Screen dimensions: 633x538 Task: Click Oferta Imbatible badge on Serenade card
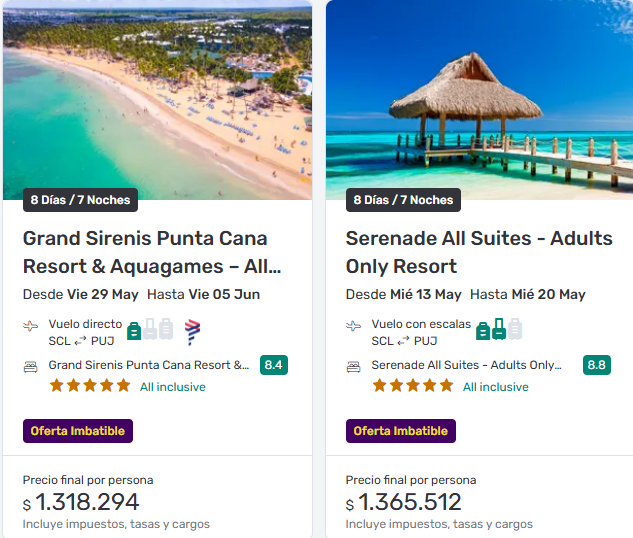pyautogui.click(x=401, y=431)
